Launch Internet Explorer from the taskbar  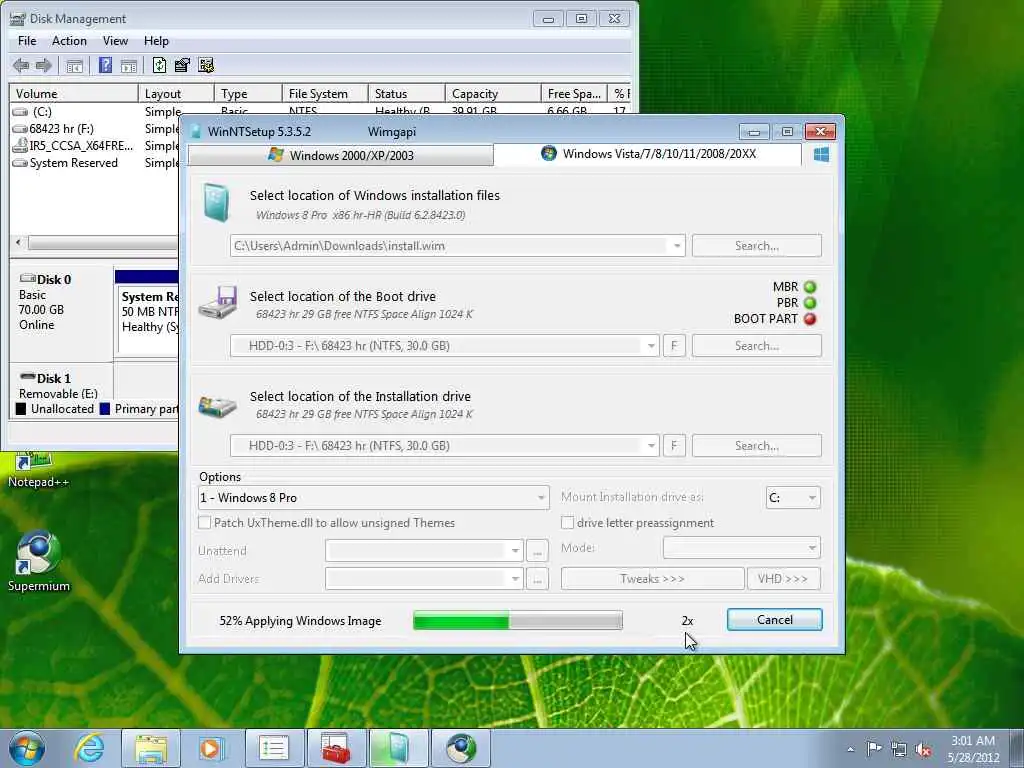[89, 748]
